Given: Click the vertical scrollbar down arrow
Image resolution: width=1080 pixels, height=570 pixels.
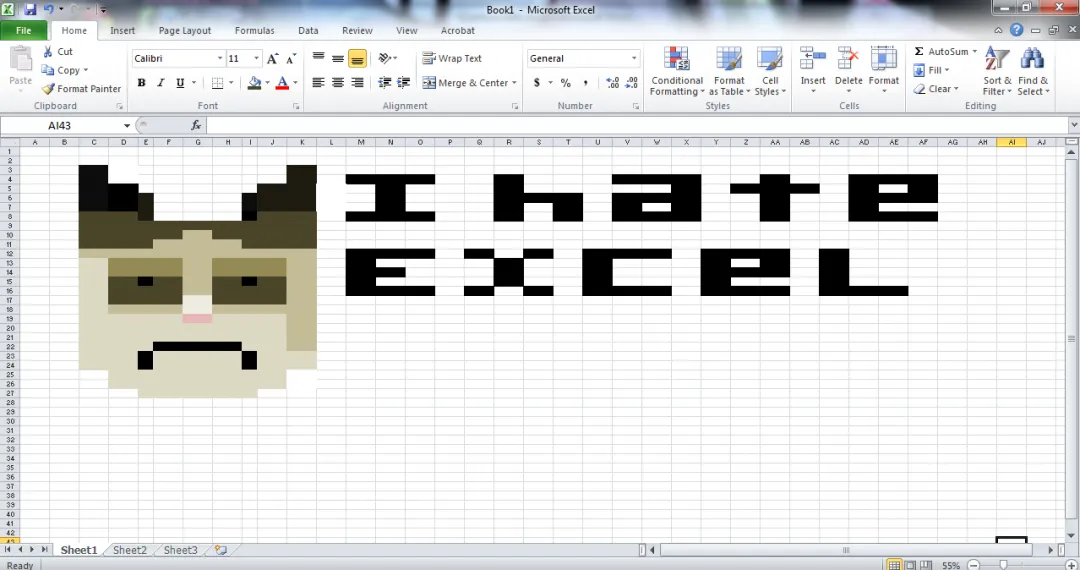Looking at the screenshot, I should [x=1071, y=536].
